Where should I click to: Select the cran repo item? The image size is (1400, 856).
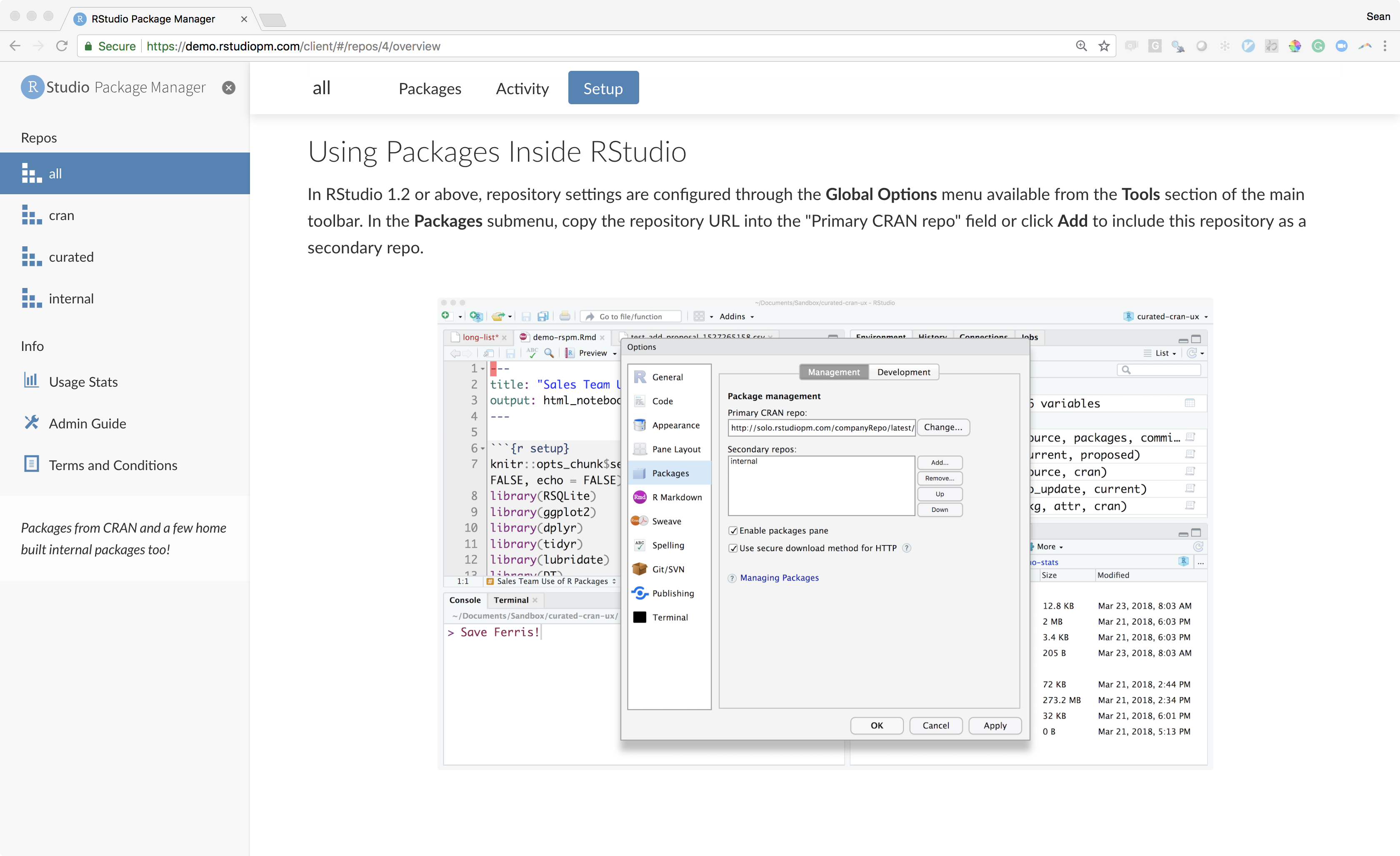pyautogui.click(x=61, y=215)
